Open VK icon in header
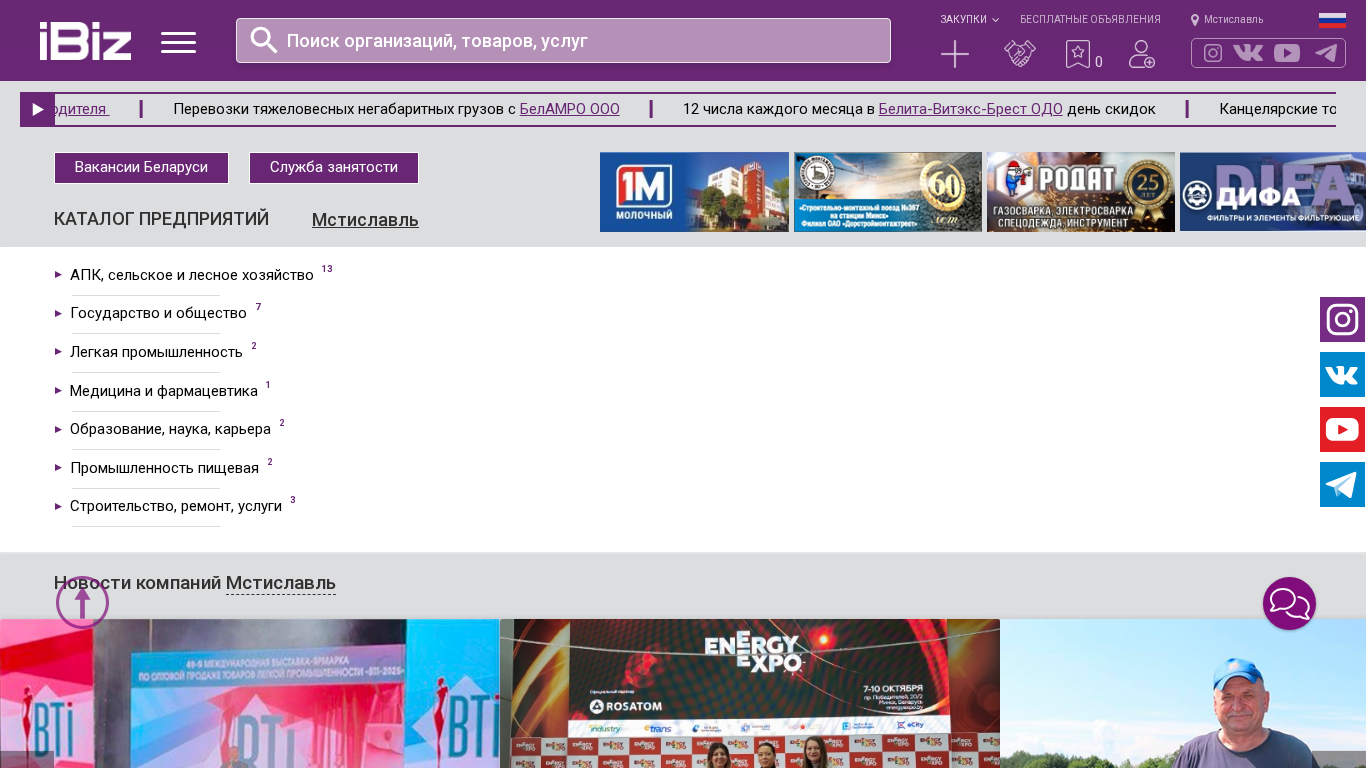This screenshot has height=768, width=1366. point(1248,53)
